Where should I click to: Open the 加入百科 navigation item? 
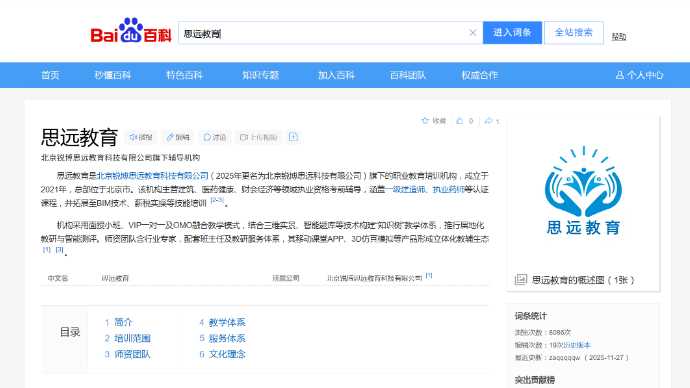pyautogui.click(x=336, y=75)
